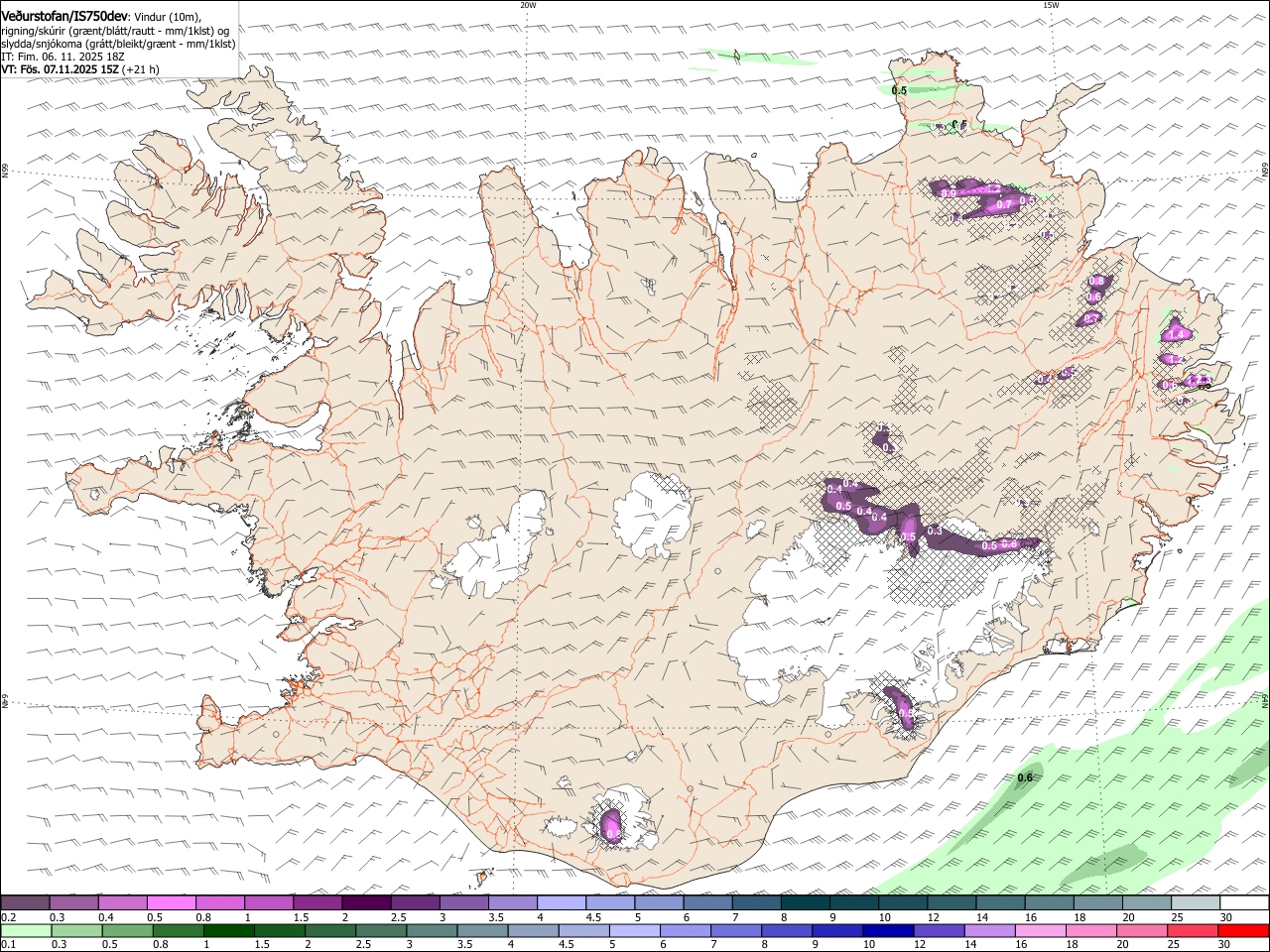Pick the blue rain swatch between 7 and 8

(735, 931)
